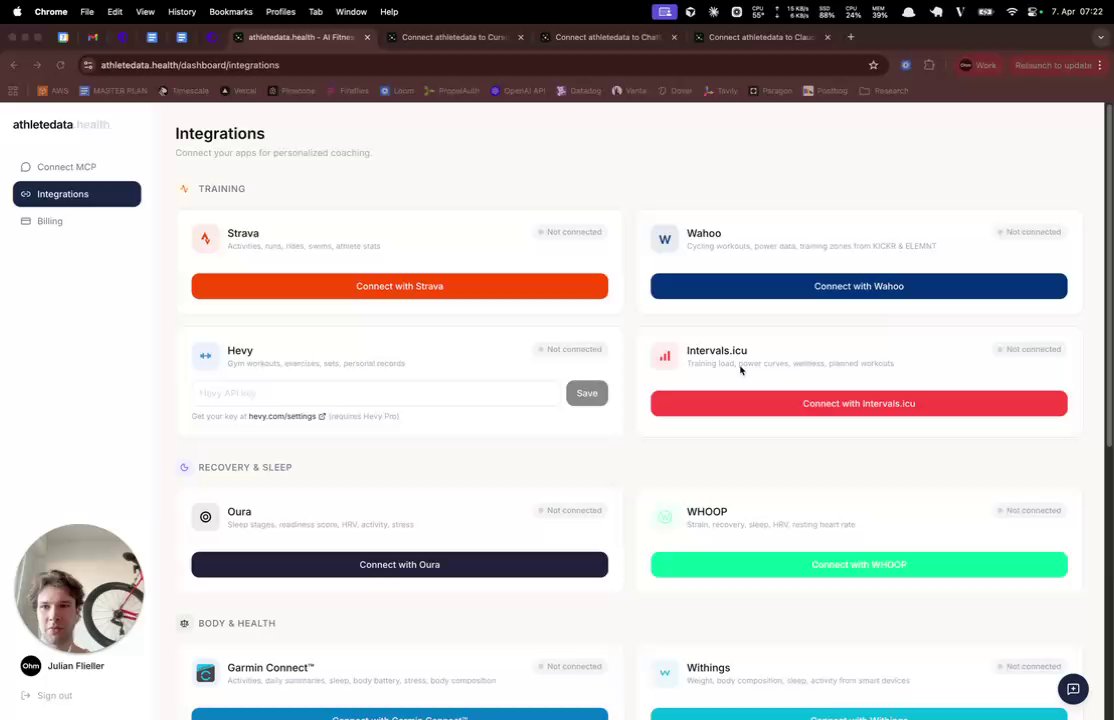Close the athletedata.health tab
Viewport: 1114px width, 720px height.
(367, 37)
